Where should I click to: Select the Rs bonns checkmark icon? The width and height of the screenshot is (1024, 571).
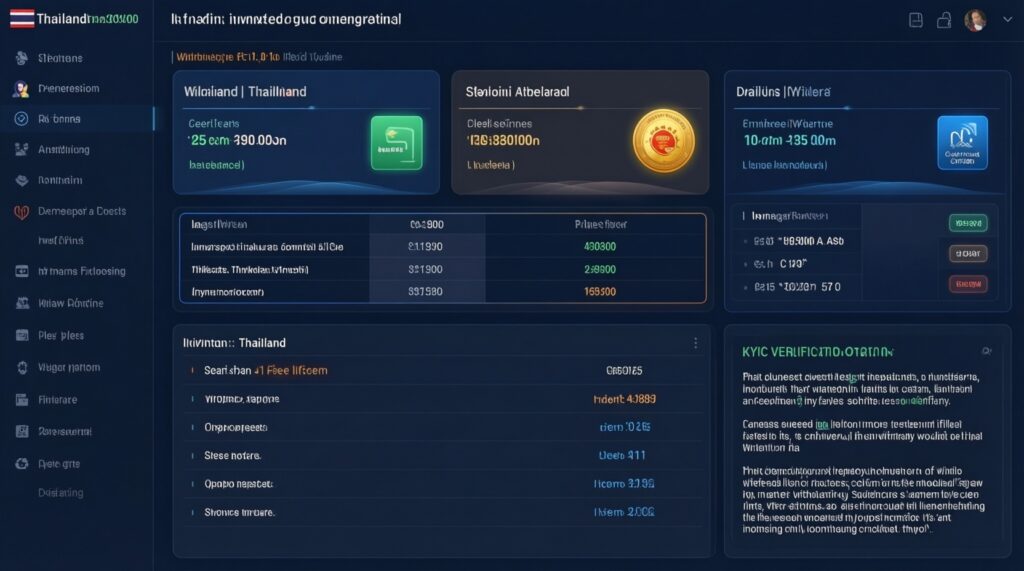coord(22,119)
